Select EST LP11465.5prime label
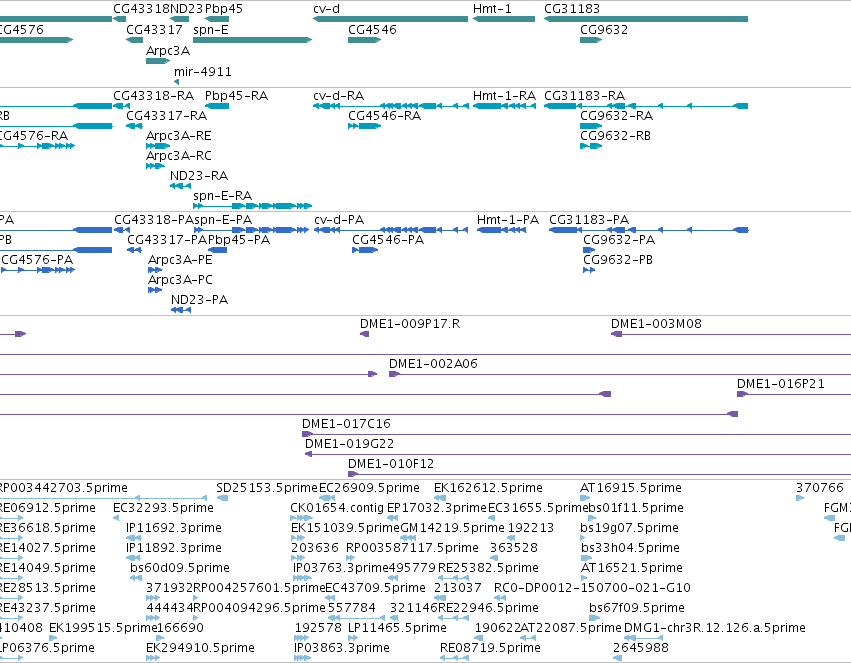Screen dimensions: 851x663 (x=397, y=628)
